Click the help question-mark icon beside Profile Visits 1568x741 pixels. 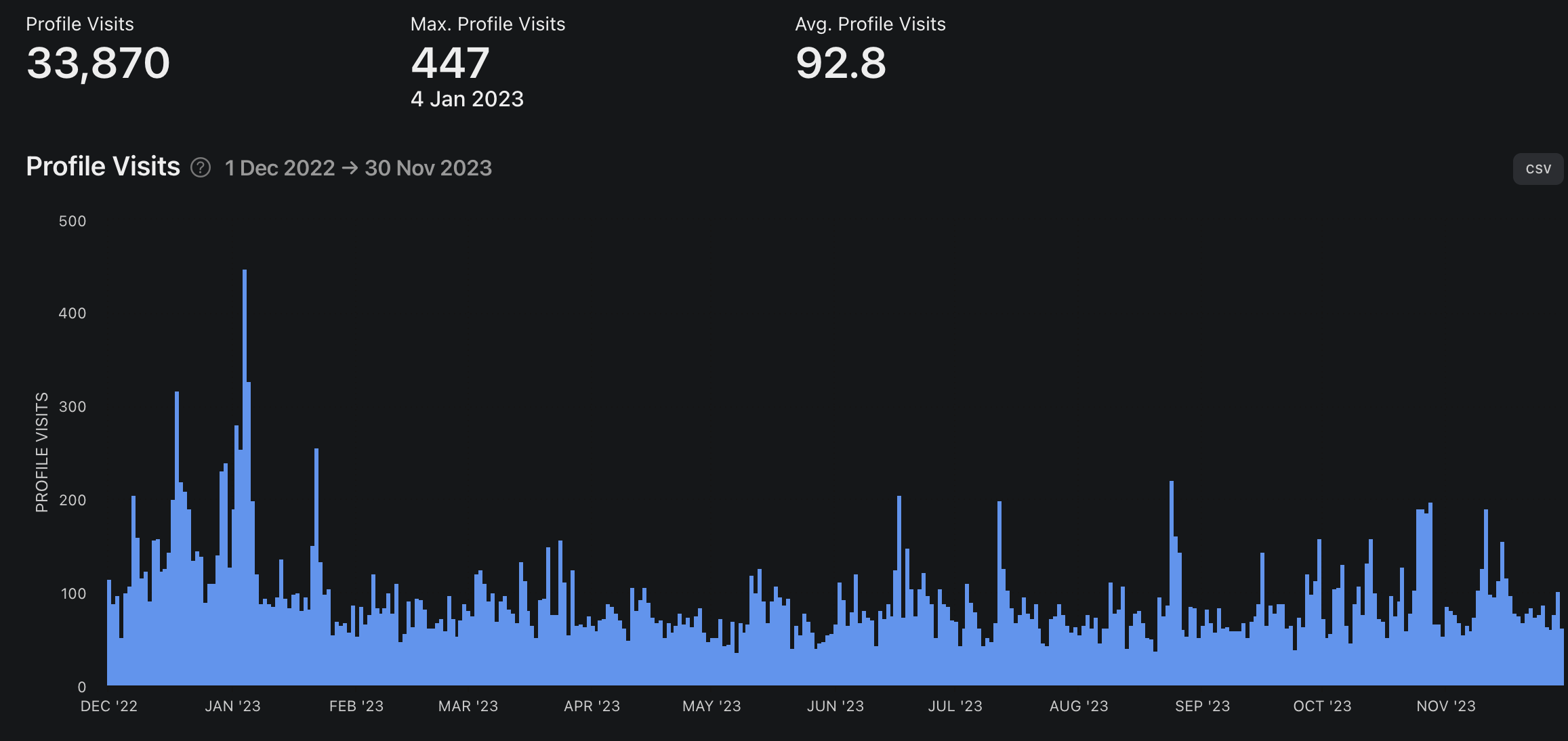pyautogui.click(x=201, y=167)
